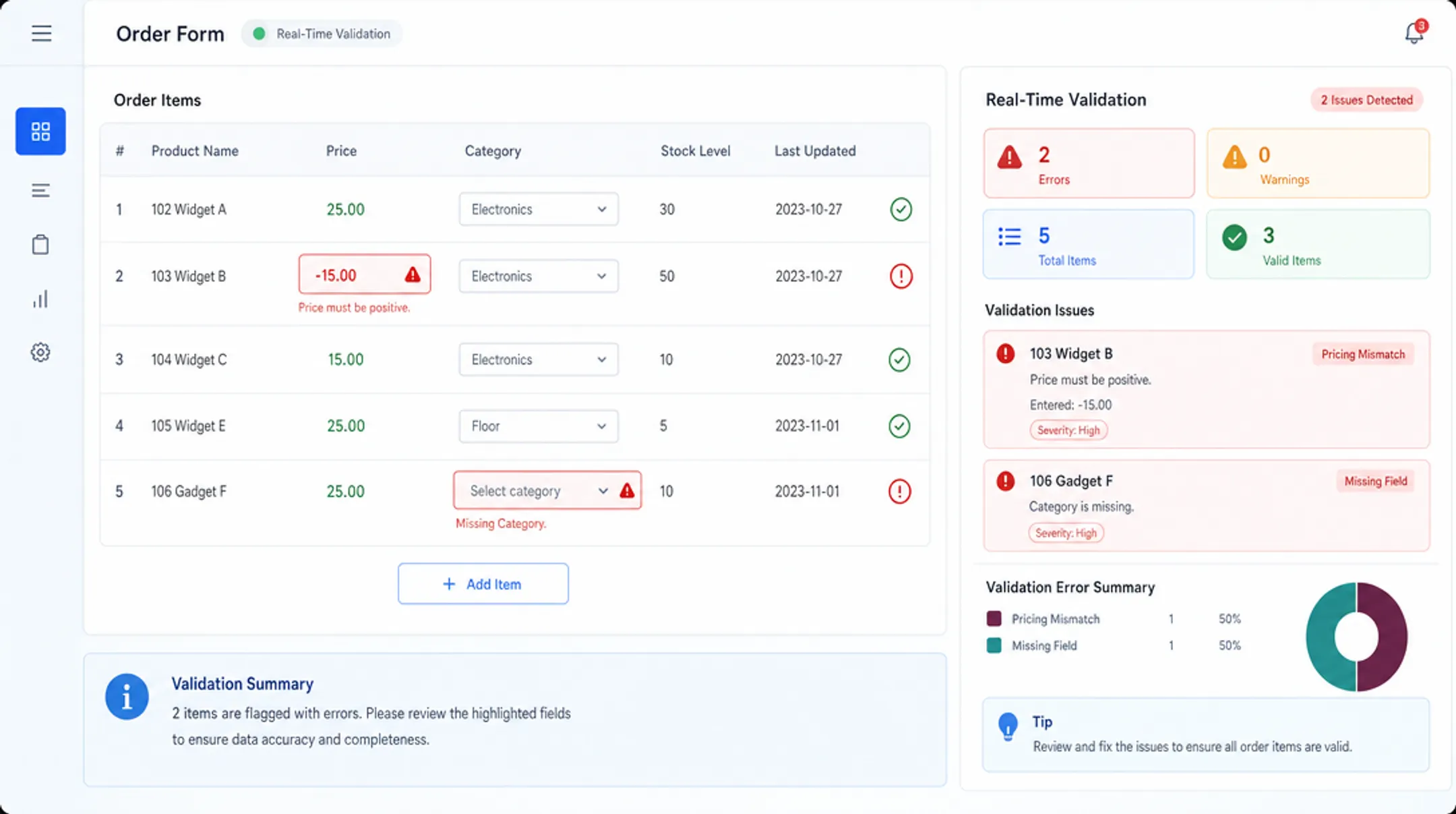Open category dropdown for 103 Widget B
This screenshot has height=814, width=1456.
(539, 276)
